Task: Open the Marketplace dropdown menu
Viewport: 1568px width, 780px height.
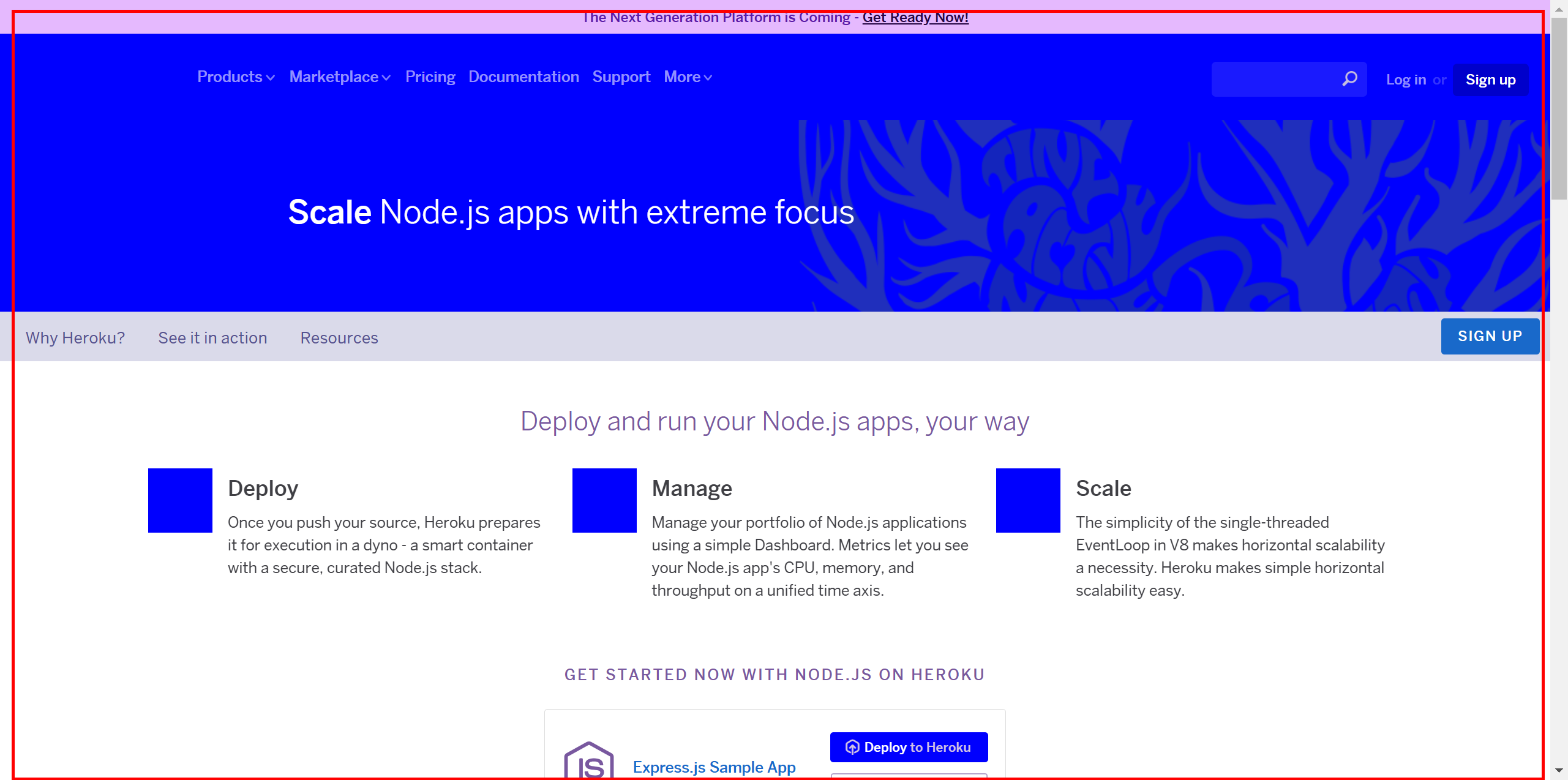Action: [340, 77]
